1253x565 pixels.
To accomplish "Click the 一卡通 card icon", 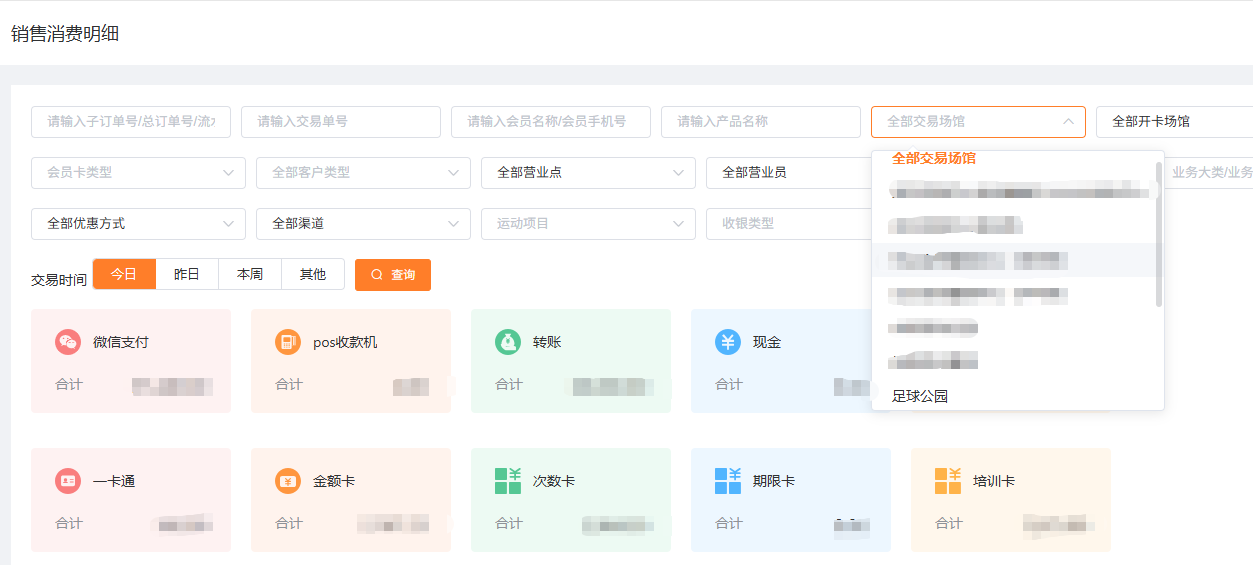I will click(x=68, y=481).
